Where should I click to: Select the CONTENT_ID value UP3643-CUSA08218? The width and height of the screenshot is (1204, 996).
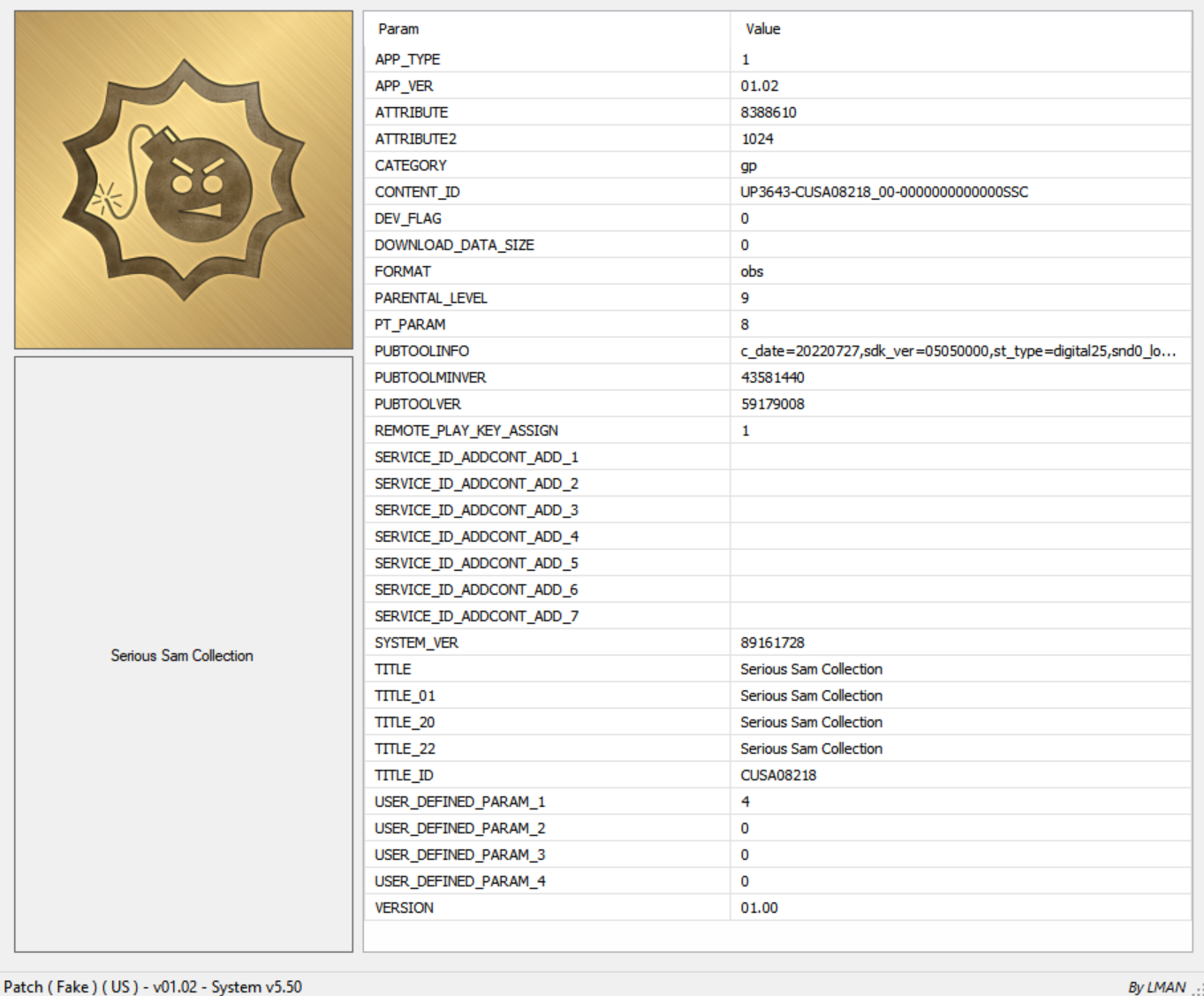pos(884,192)
